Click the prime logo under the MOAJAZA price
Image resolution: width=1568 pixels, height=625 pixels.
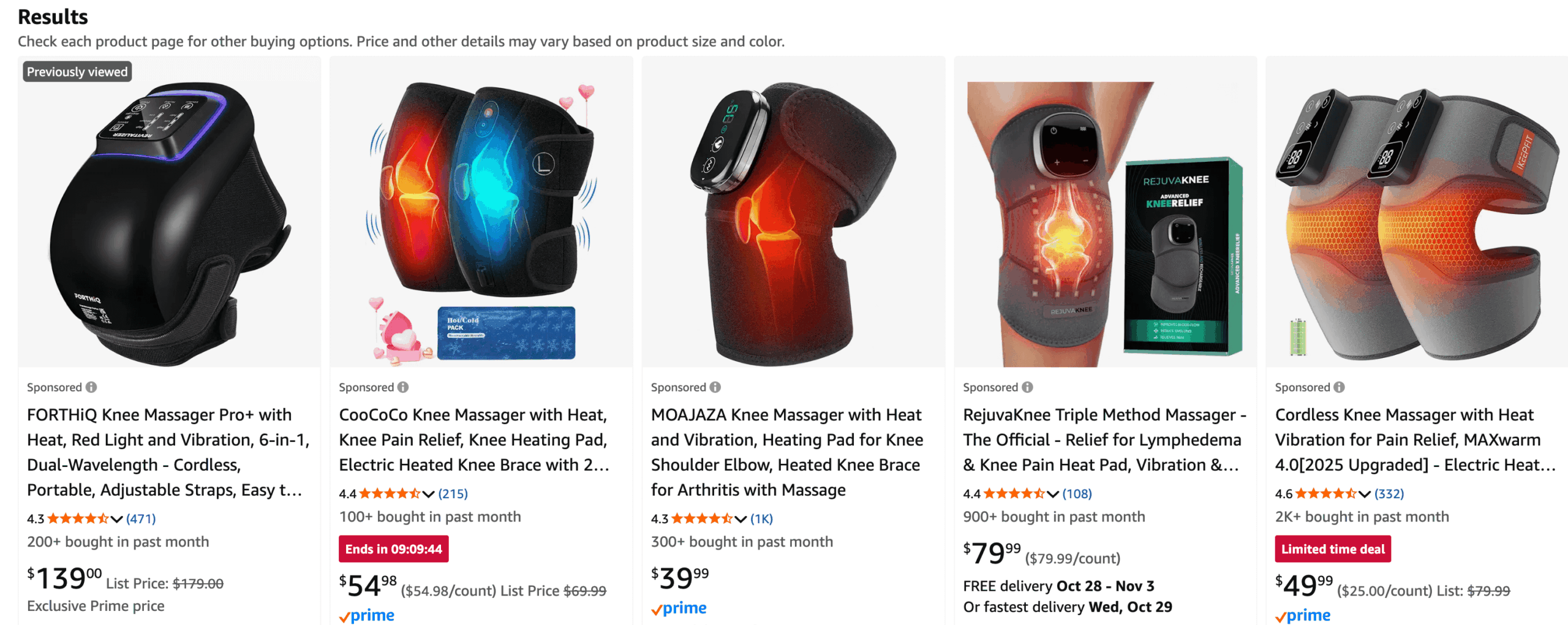tap(679, 608)
